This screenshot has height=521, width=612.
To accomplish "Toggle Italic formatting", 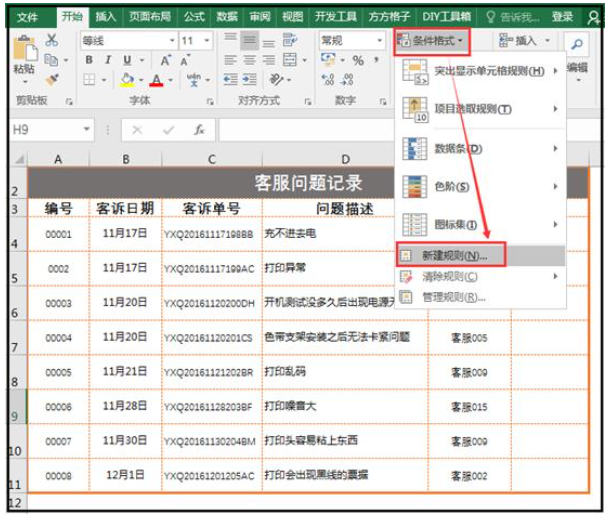I will 105,61.
